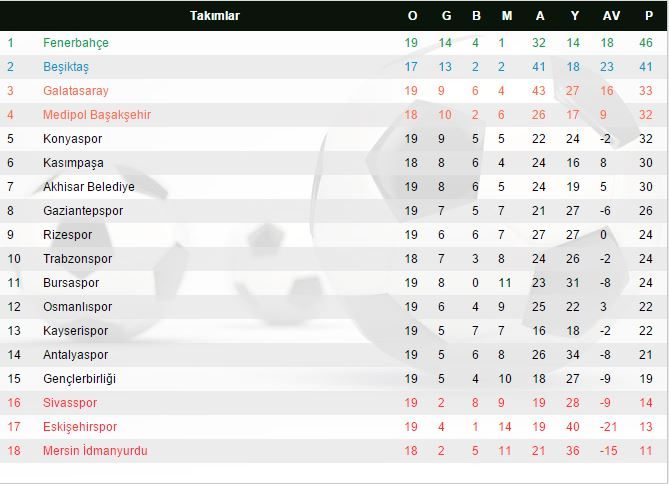Image resolution: width=669 pixels, height=484 pixels.
Task: Open the Fenerbahçe team link
Action: tap(76, 43)
